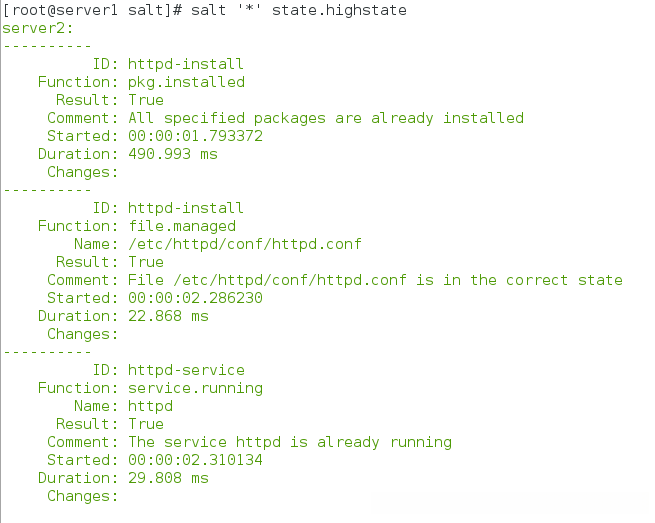Click the httpd-service ID value
This screenshot has width=655, height=523.
click(186, 370)
